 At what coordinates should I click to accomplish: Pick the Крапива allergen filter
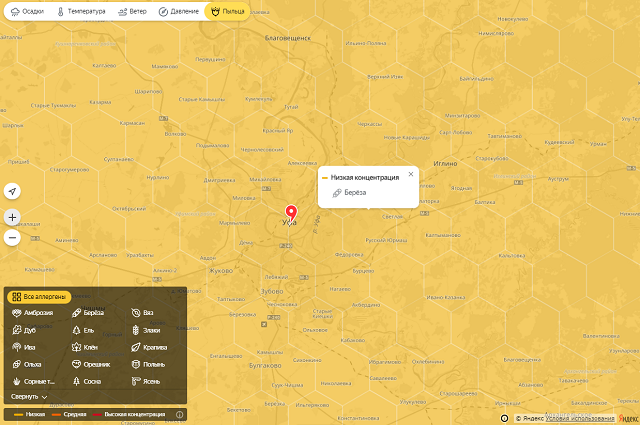tap(148, 347)
